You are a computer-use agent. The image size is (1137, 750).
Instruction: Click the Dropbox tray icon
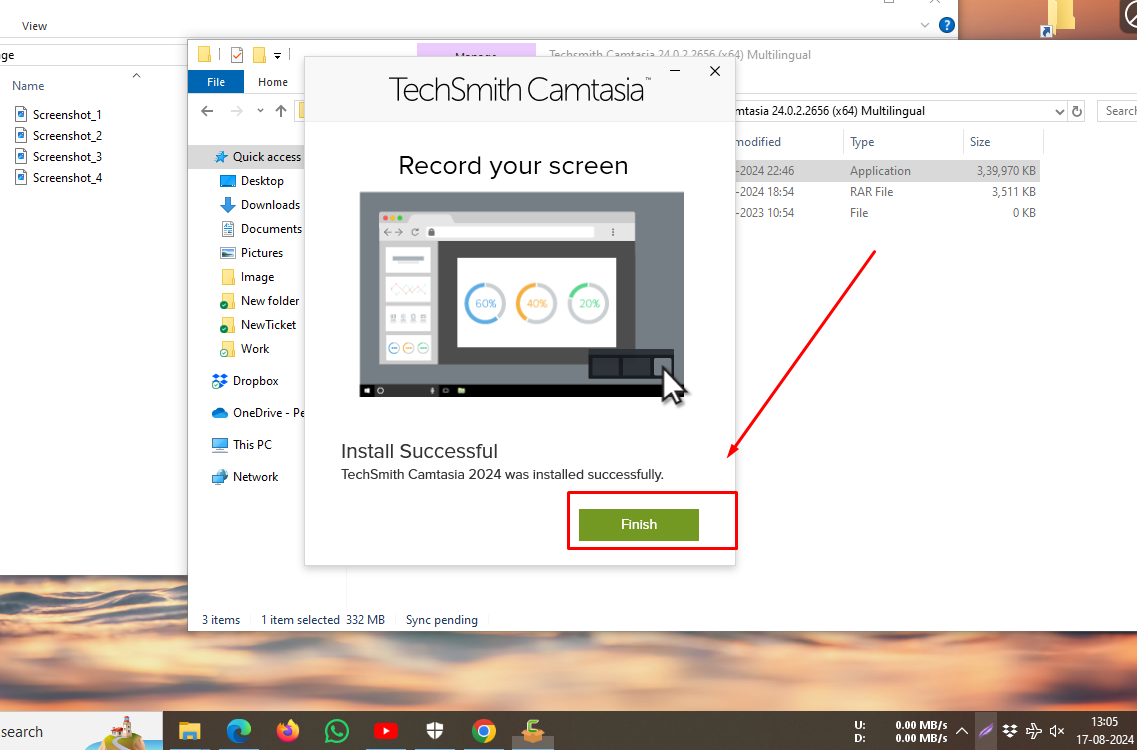pos(1009,731)
